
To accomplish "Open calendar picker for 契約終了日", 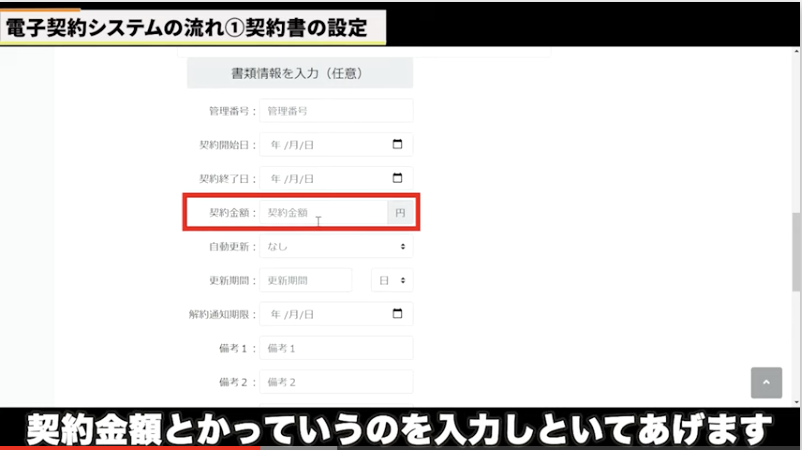I will pyautogui.click(x=397, y=179).
